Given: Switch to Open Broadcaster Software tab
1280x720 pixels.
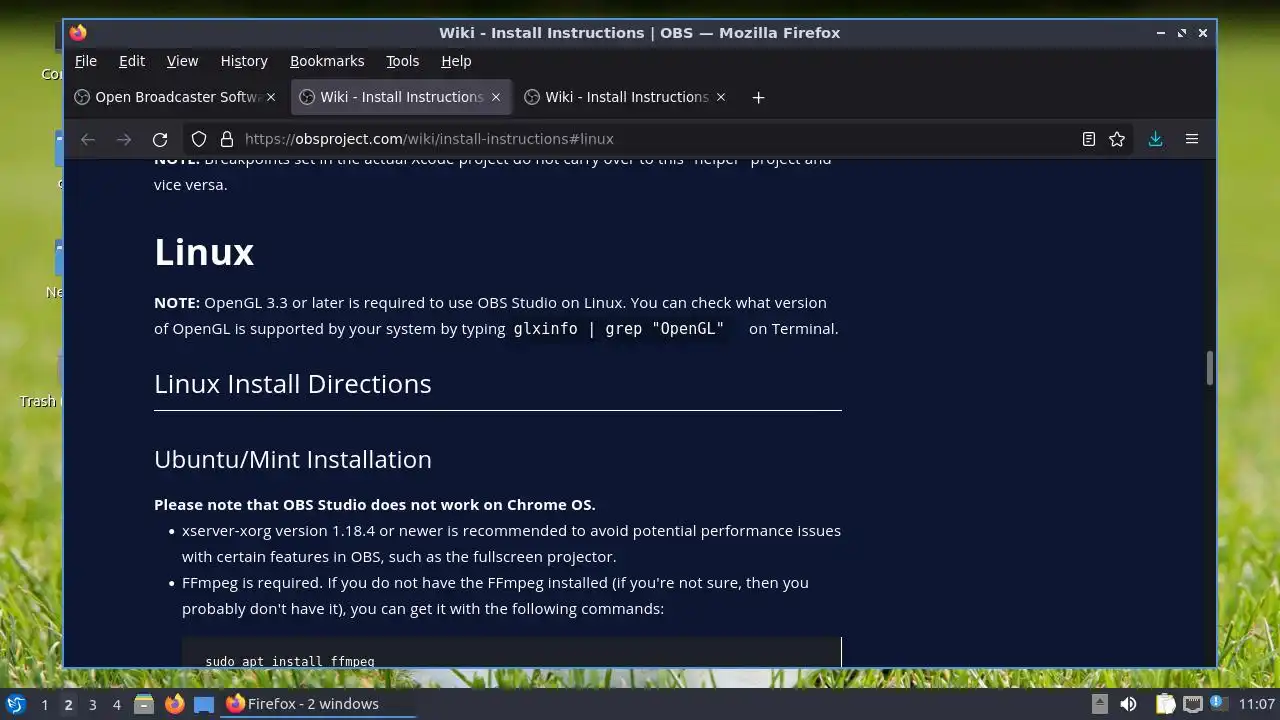Looking at the screenshot, I should pyautogui.click(x=177, y=97).
